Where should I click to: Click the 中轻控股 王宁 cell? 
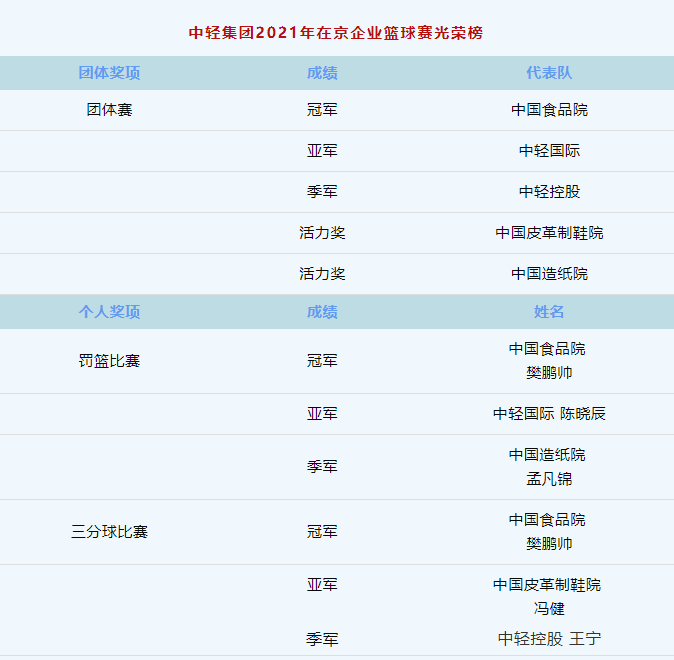(x=549, y=639)
